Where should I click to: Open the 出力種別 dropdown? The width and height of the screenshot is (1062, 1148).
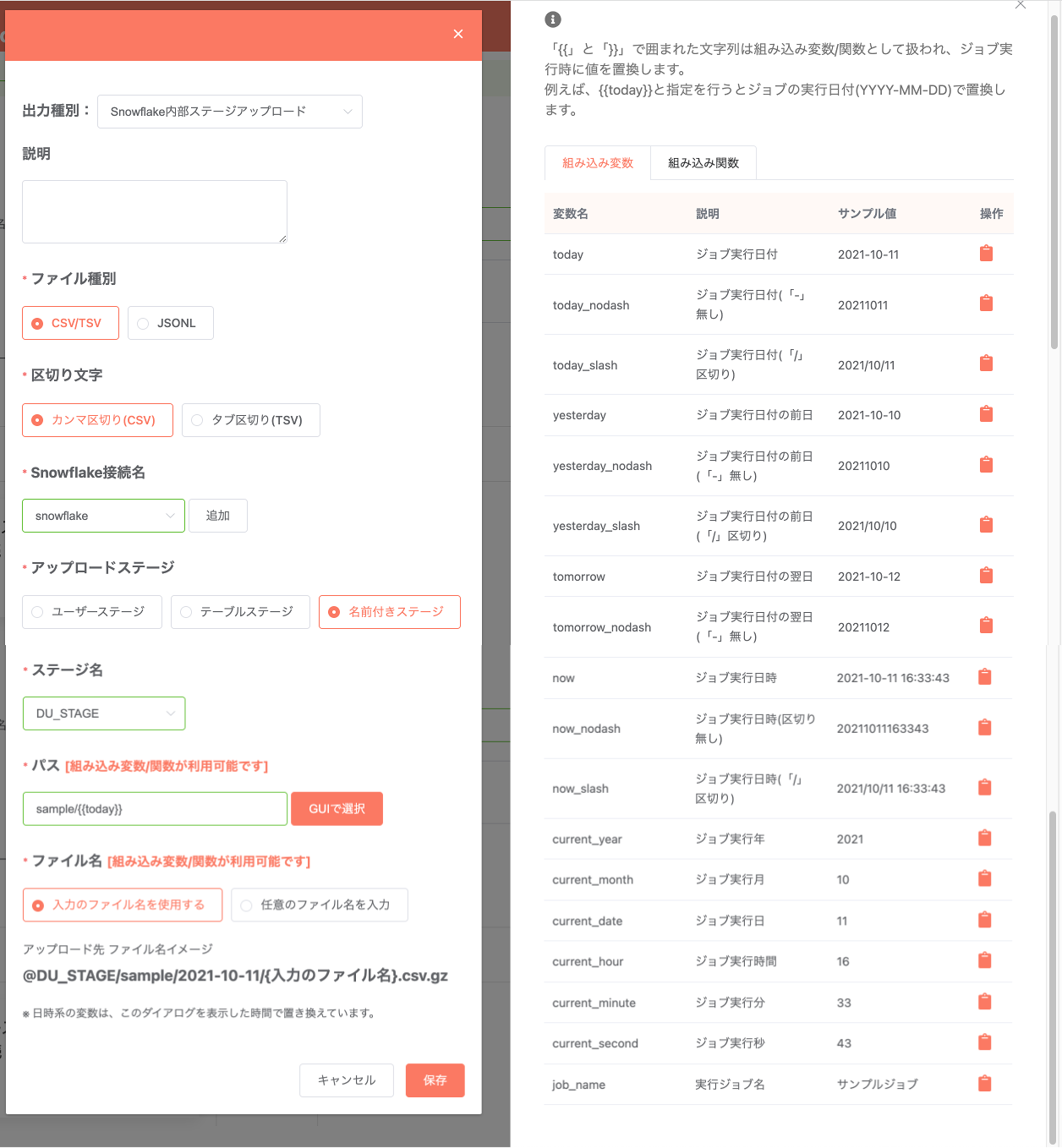[x=230, y=112]
